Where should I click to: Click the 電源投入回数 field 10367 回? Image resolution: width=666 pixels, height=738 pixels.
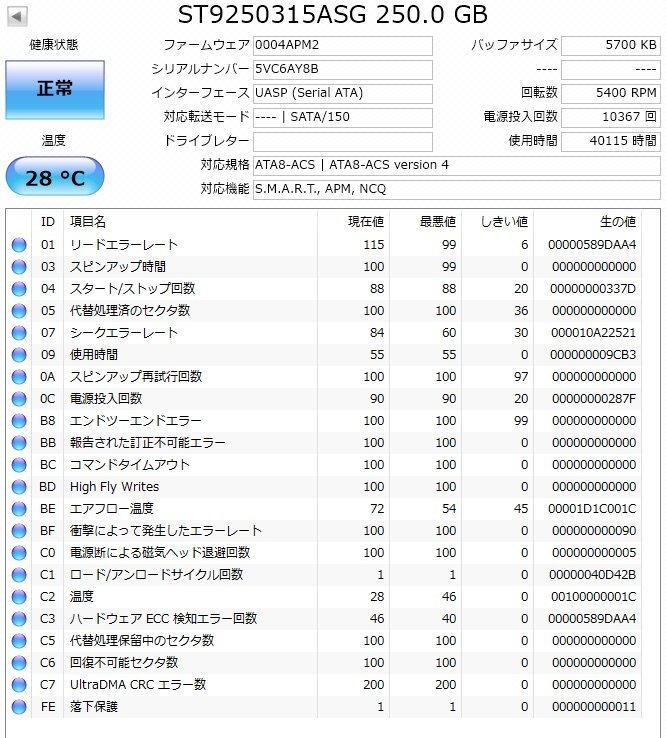click(x=611, y=118)
